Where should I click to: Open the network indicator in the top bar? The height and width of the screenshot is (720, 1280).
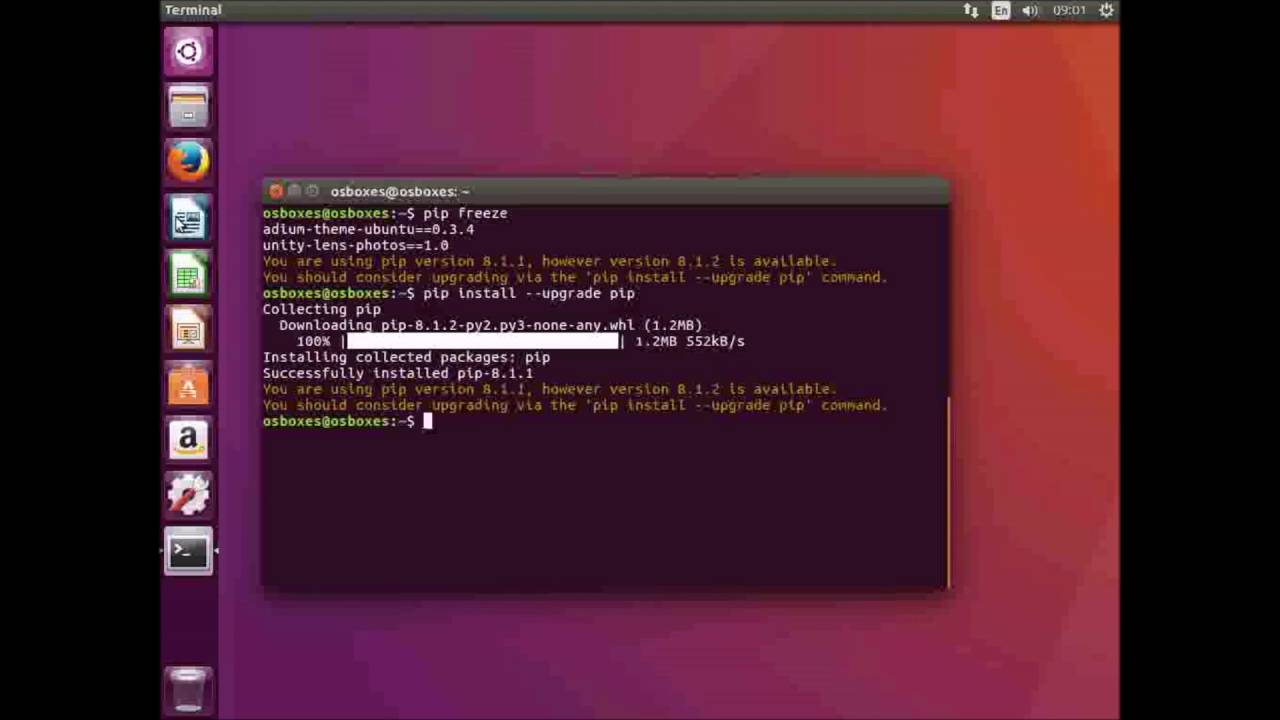[971, 10]
